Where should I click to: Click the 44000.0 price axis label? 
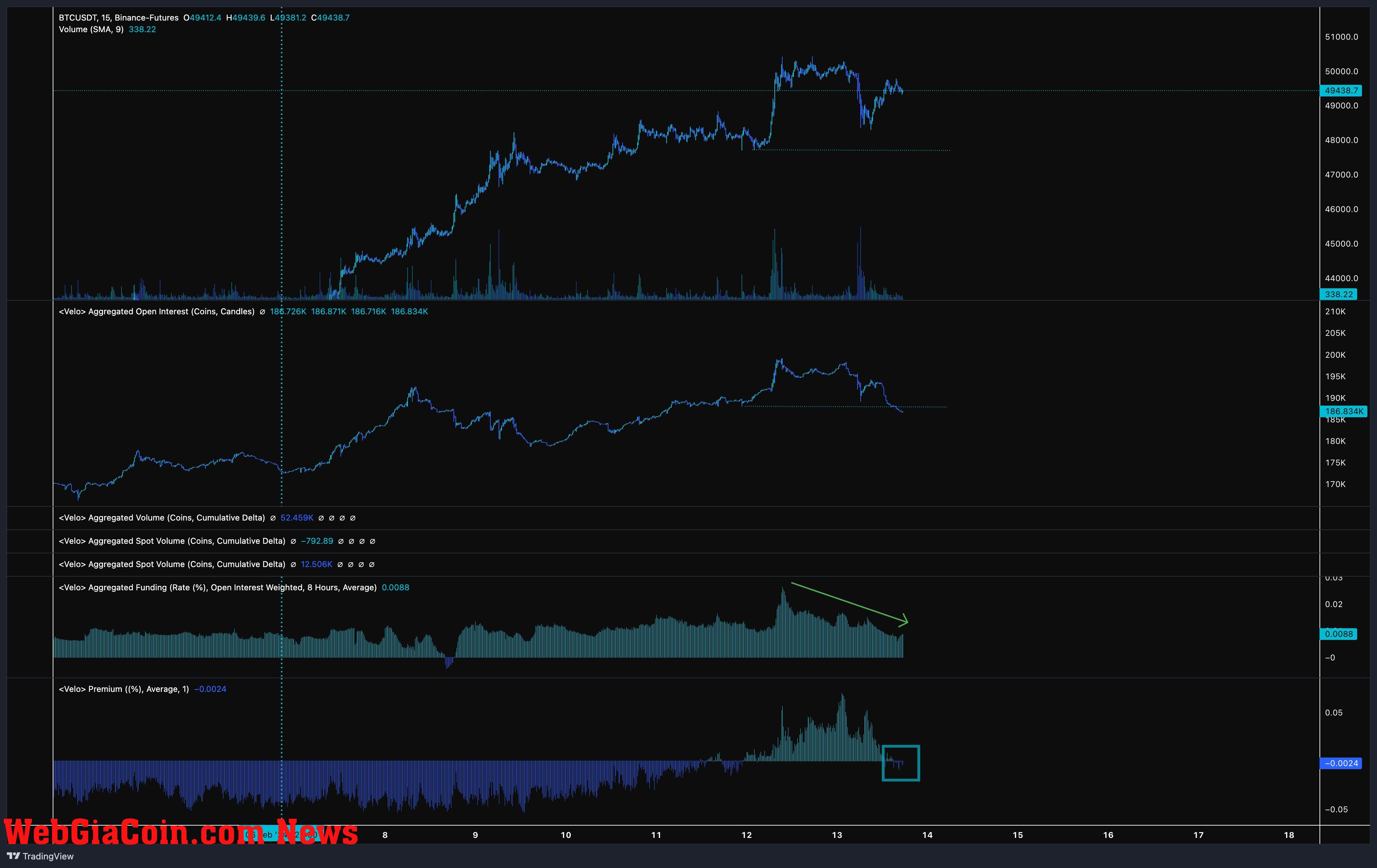[x=1341, y=278]
